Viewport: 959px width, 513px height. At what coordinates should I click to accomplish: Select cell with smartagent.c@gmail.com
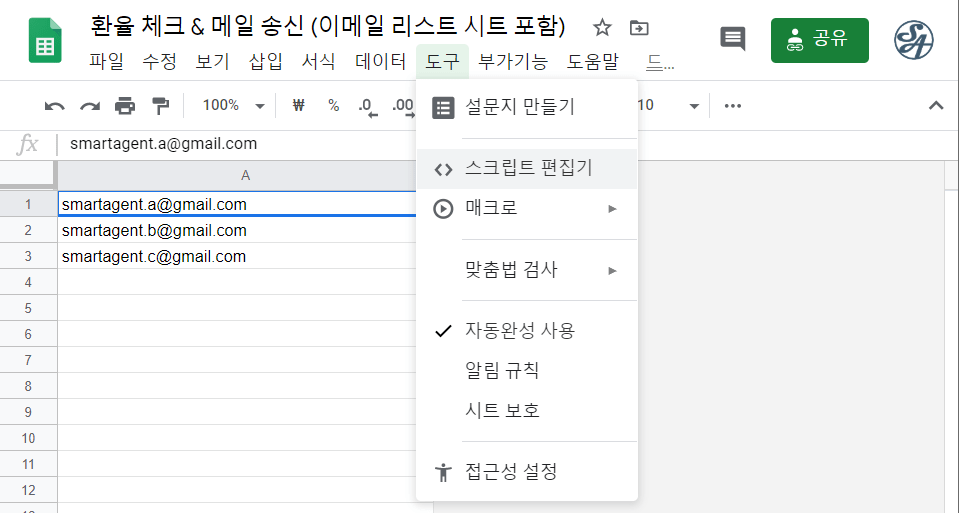pyautogui.click(x=237, y=256)
